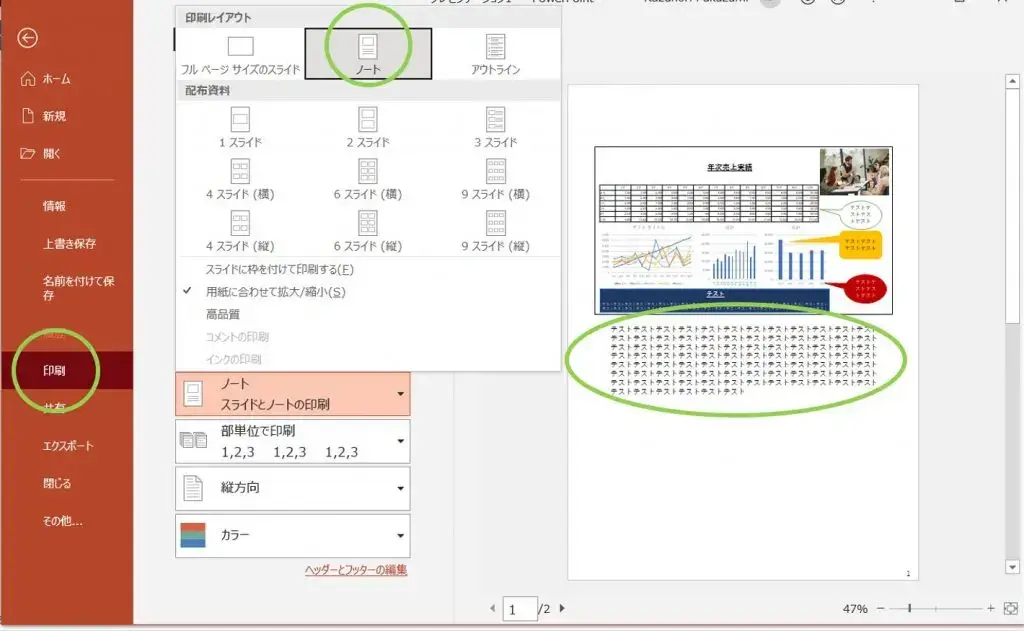
Task: Click 上書き保存 in the sidebar
Action: tap(67, 244)
